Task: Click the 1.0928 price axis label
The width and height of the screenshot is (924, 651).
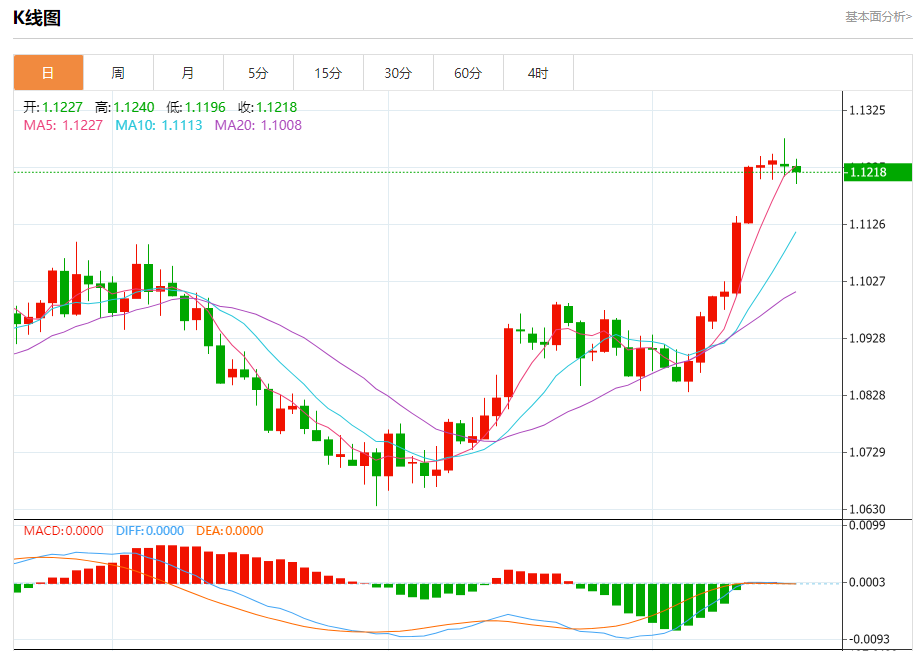Action: click(867, 338)
